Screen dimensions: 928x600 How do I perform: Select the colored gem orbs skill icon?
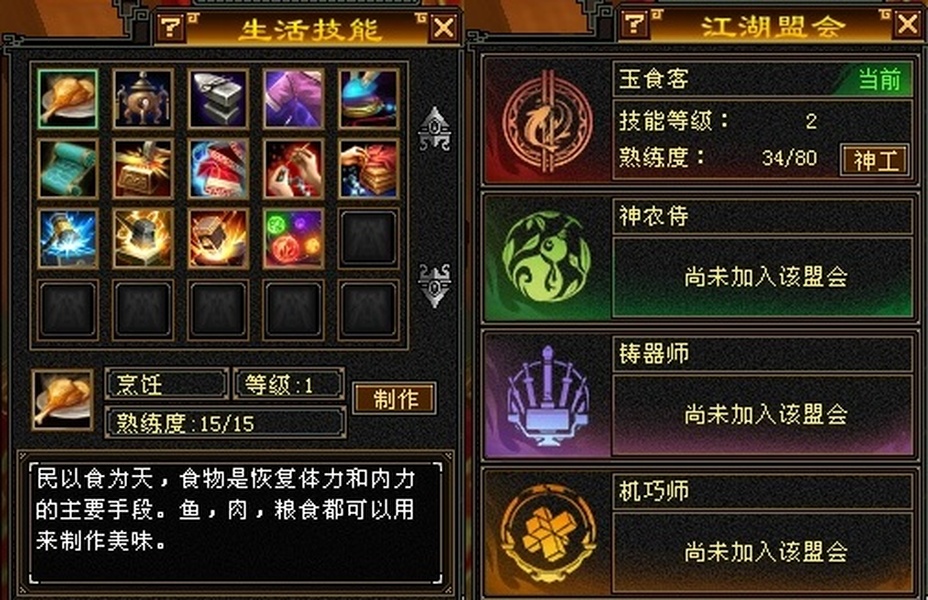[293, 238]
